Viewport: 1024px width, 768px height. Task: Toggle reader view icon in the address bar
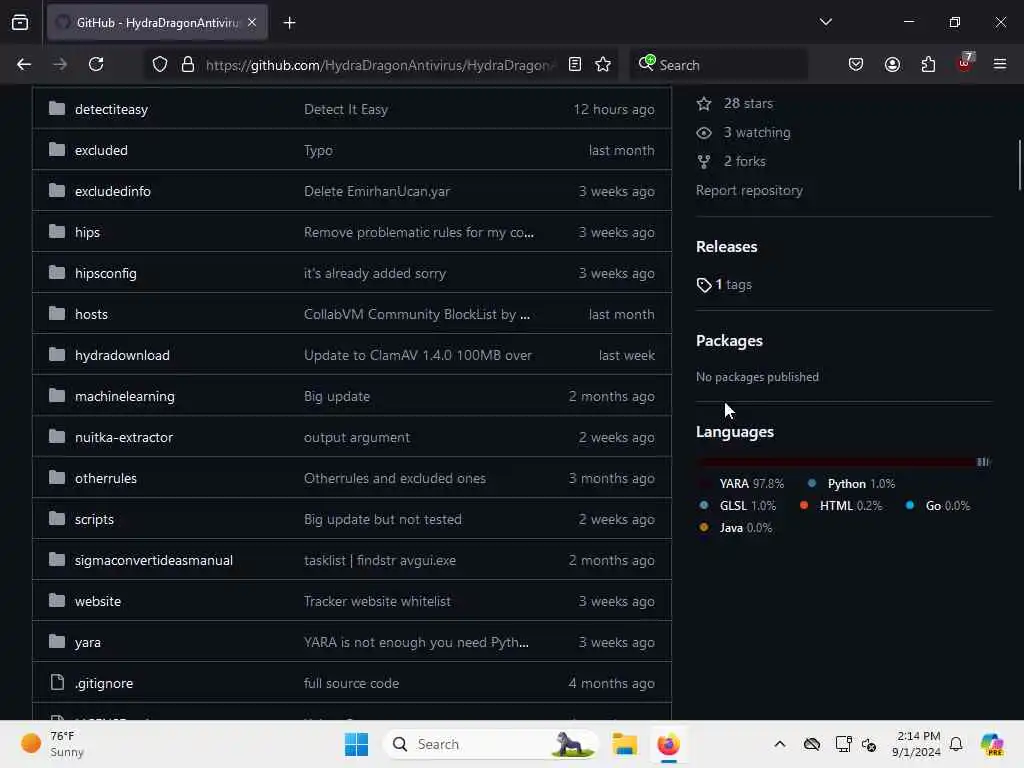575,64
